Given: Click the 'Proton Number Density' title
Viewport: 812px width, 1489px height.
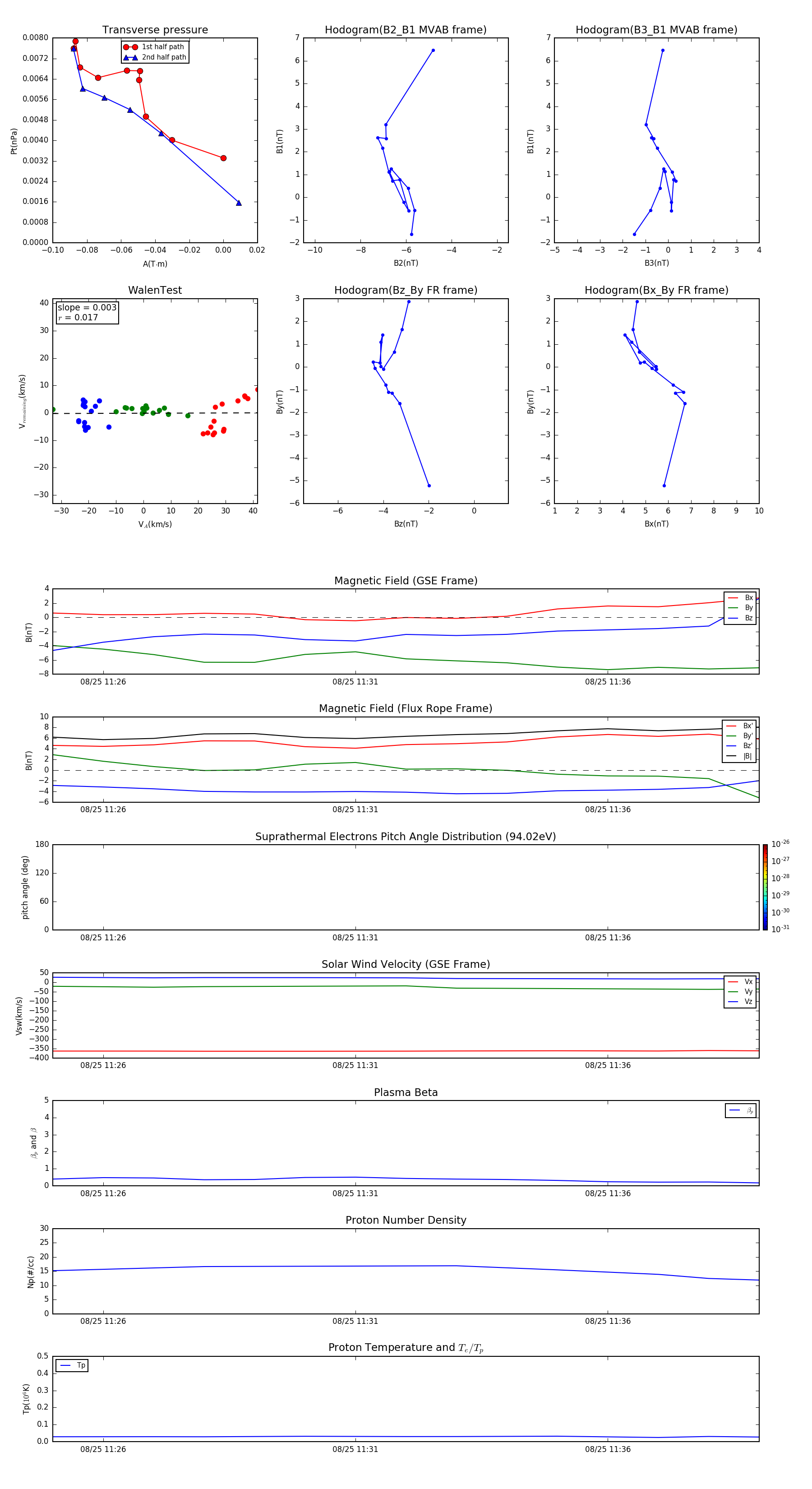Looking at the screenshot, I should click(406, 1220).
